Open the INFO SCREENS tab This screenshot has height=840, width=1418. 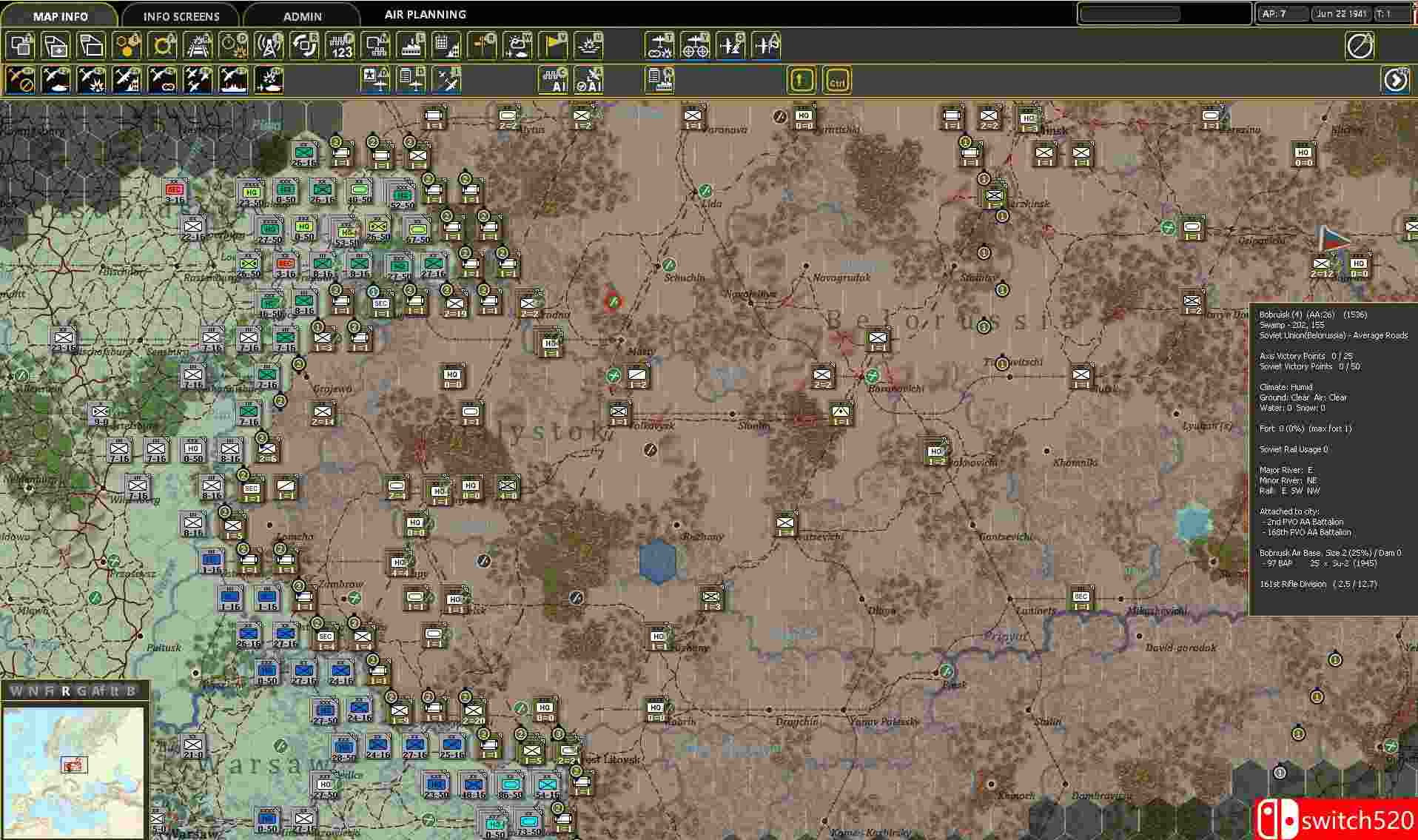pyautogui.click(x=181, y=16)
